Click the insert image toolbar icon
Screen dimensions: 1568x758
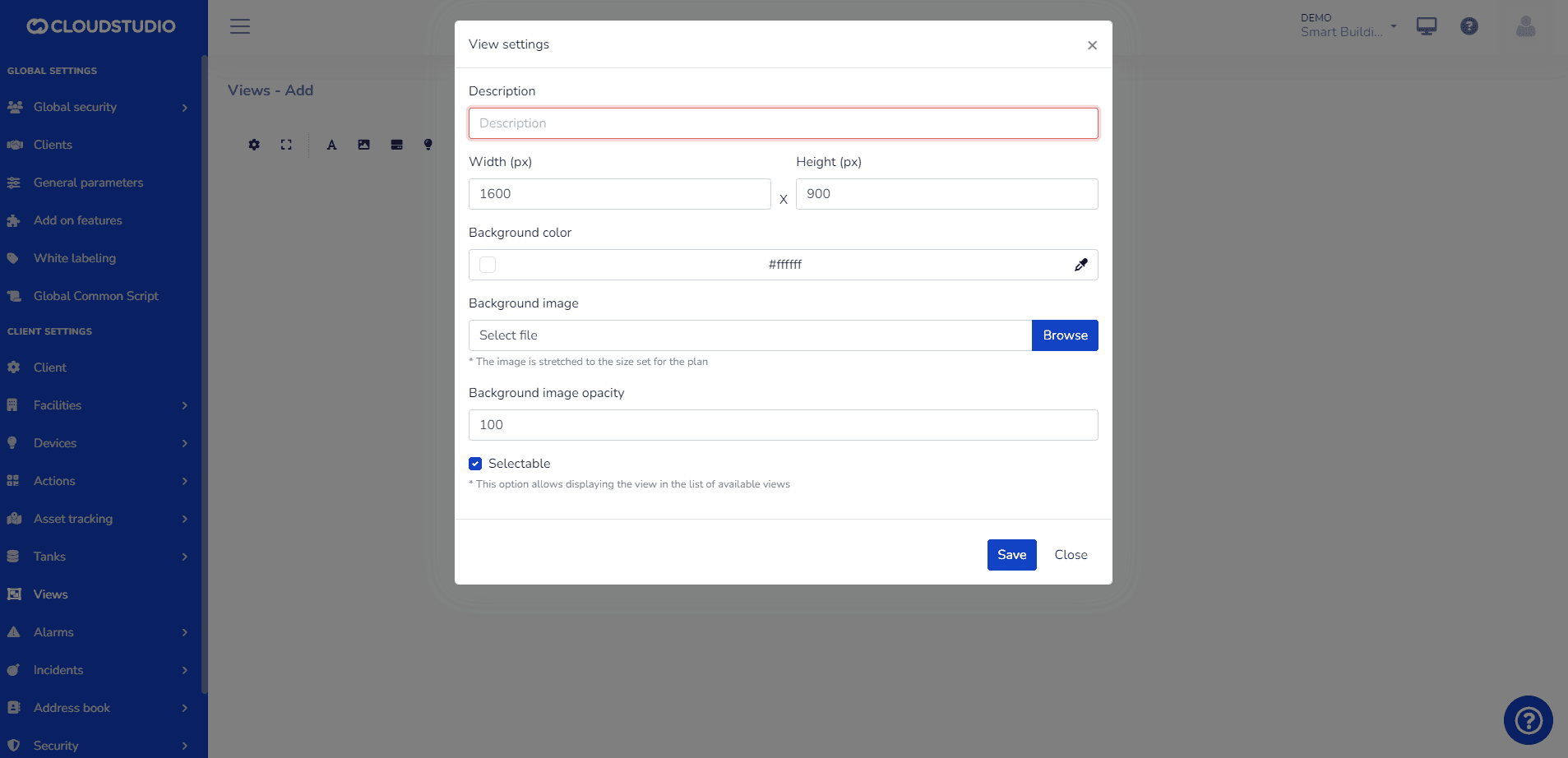pyautogui.click(x=363, y=145)
